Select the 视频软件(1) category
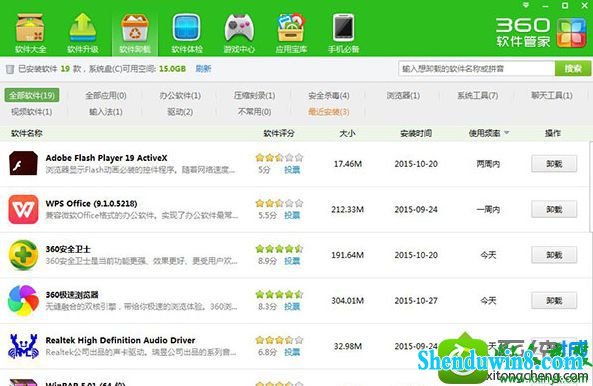 (32, 112)
